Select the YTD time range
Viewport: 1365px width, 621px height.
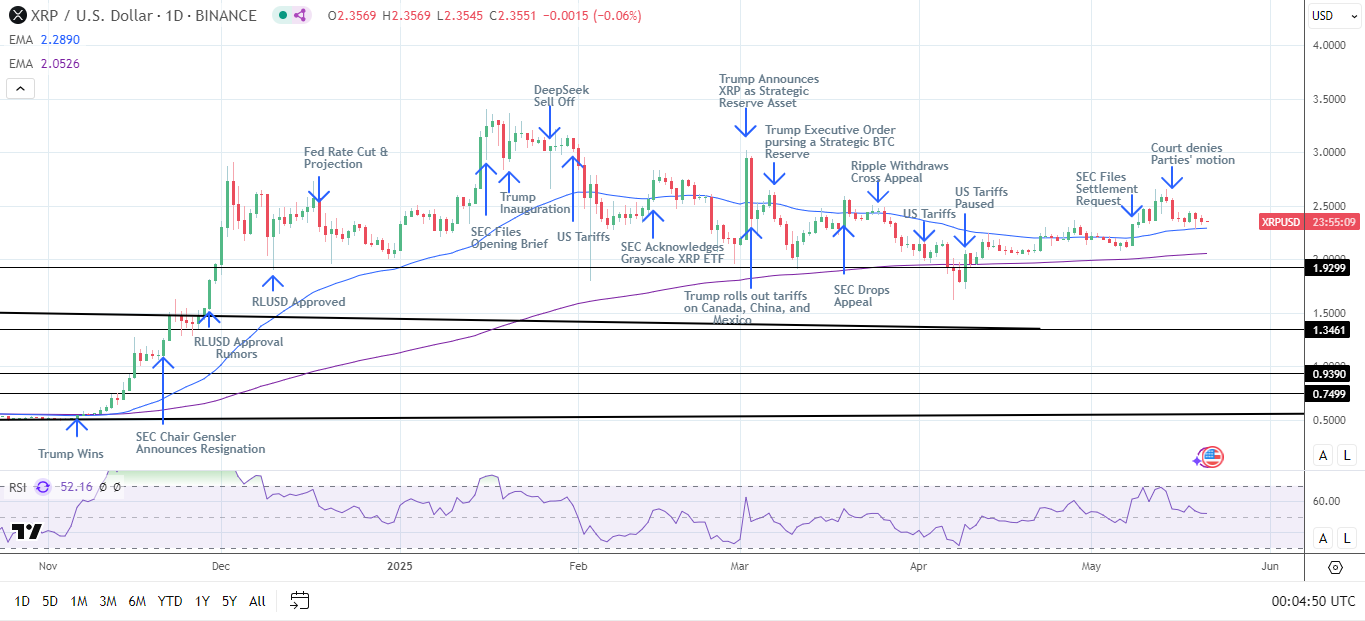pyautogui.click(x=170, y=601)
